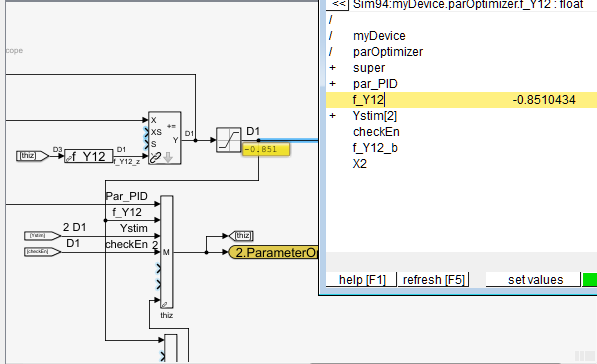The height and width of the screenshot is (364, 597).
Task: Select the partially visible block at bottom
Action: (171, 348)
